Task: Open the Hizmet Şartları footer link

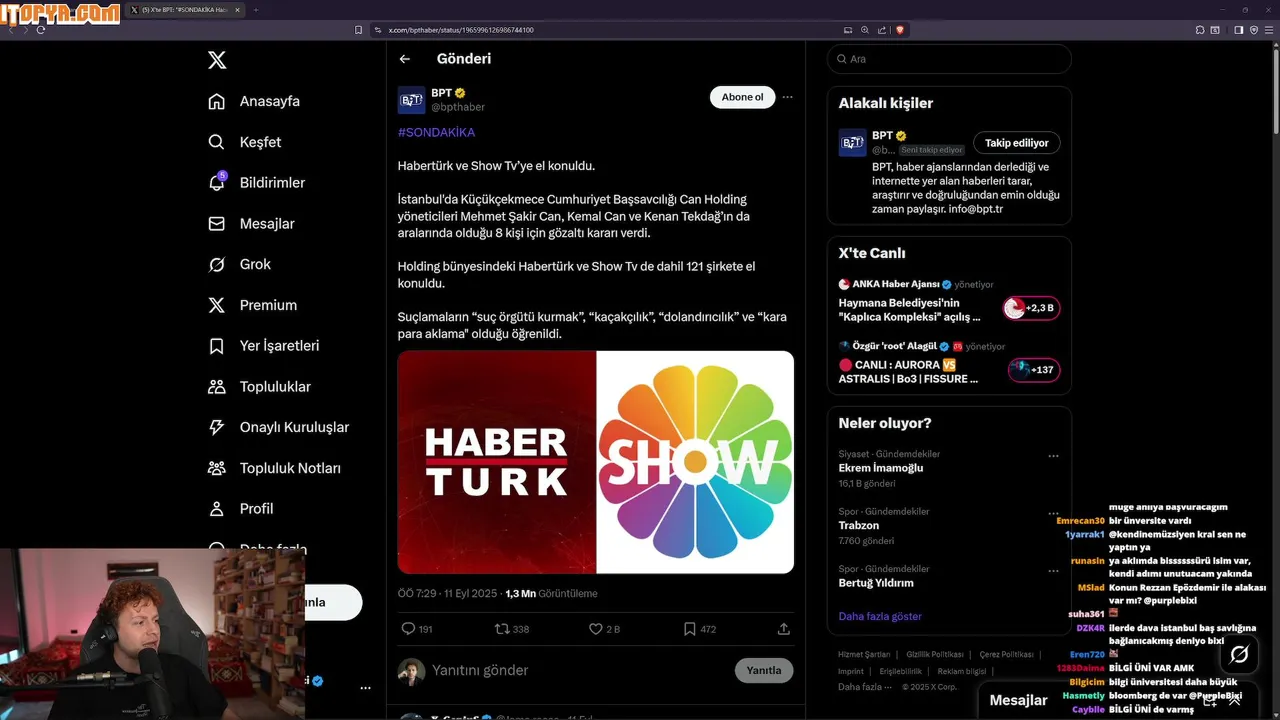Action: (864, 654)
